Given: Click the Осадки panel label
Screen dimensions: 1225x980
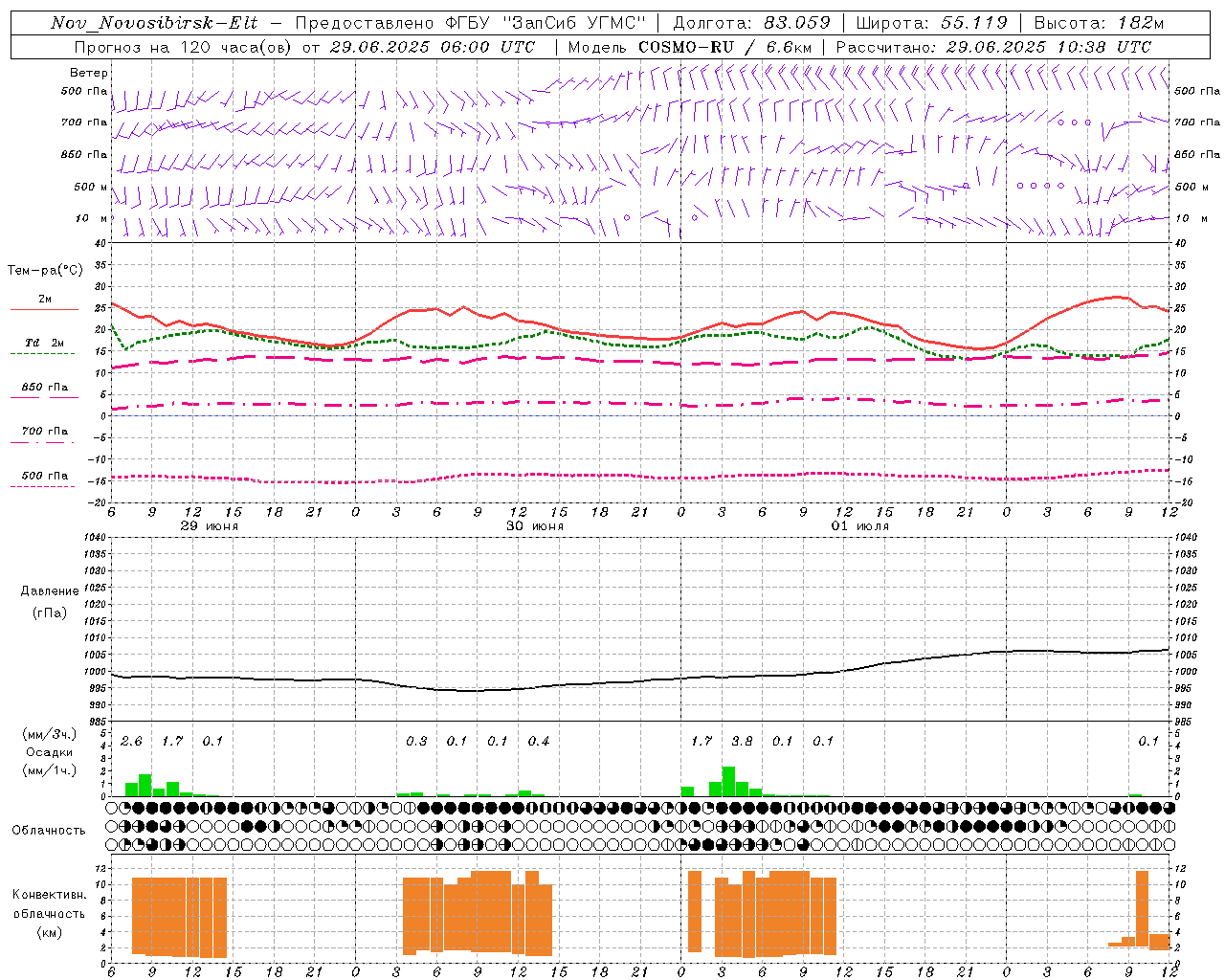Looking at the screenshot, I should 50,752.
